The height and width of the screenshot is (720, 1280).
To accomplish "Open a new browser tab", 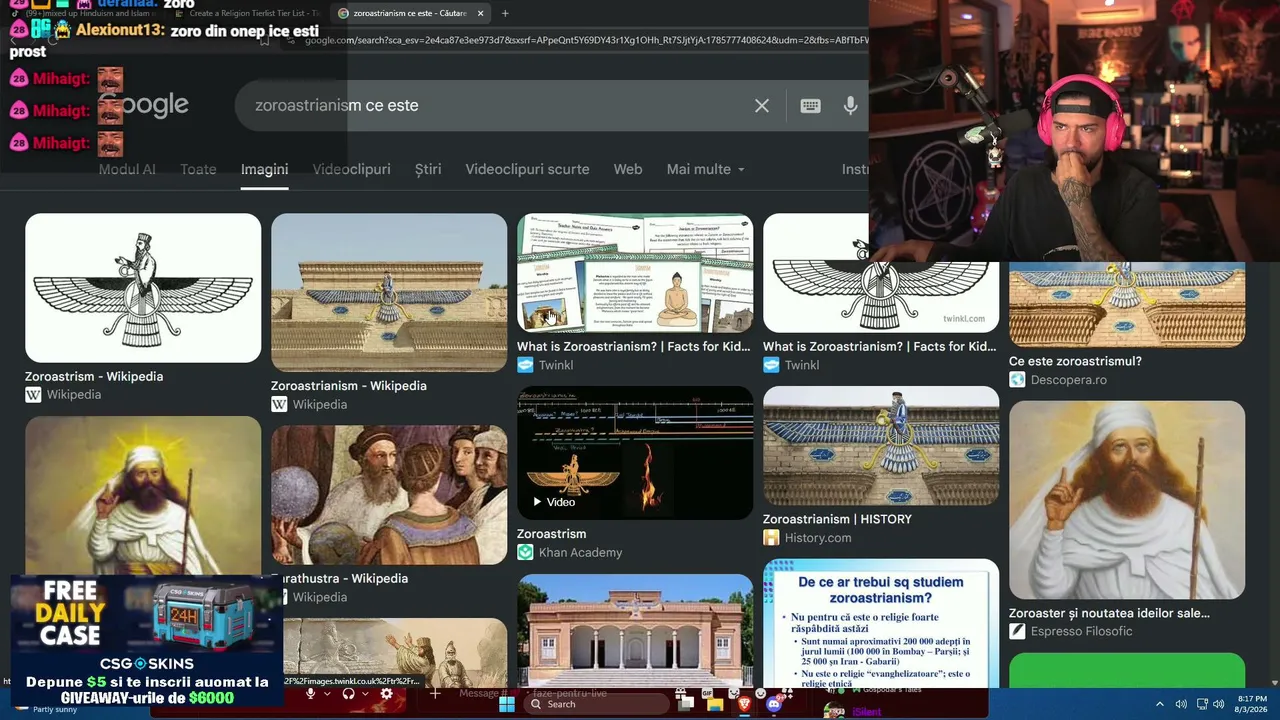I will 505,13.
